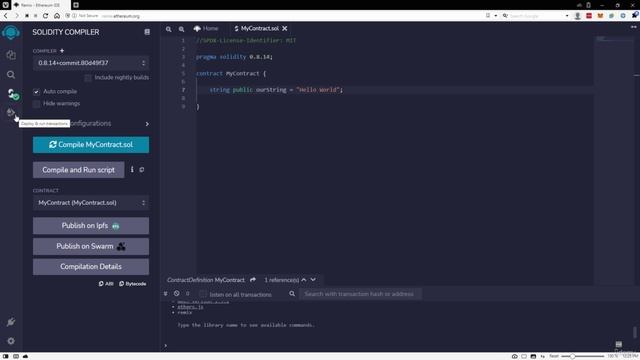Open Compilation Details
This screenshot has height=360, width=640.
coord(91,267)
